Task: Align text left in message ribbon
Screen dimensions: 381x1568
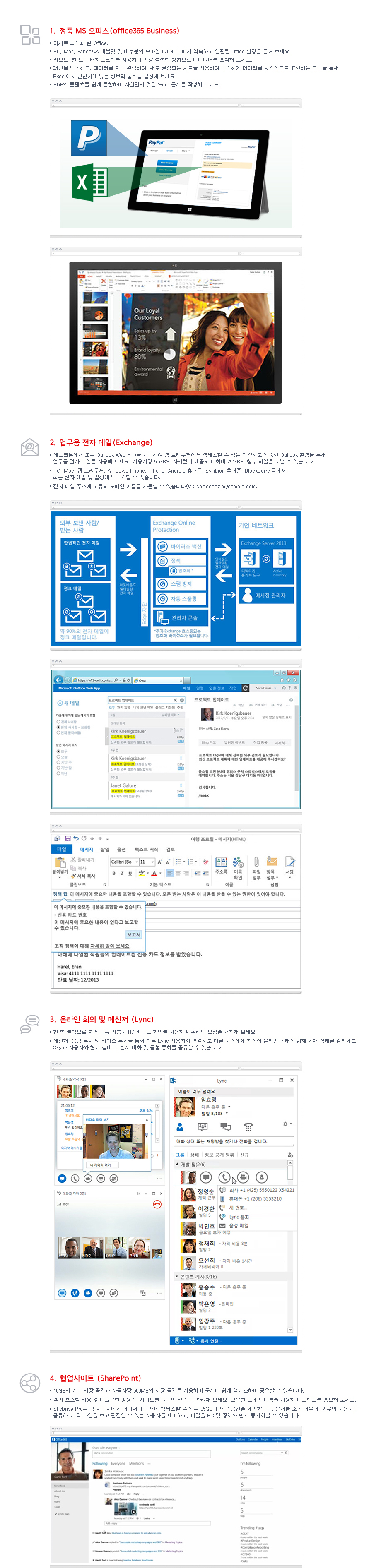Action: 170,873
